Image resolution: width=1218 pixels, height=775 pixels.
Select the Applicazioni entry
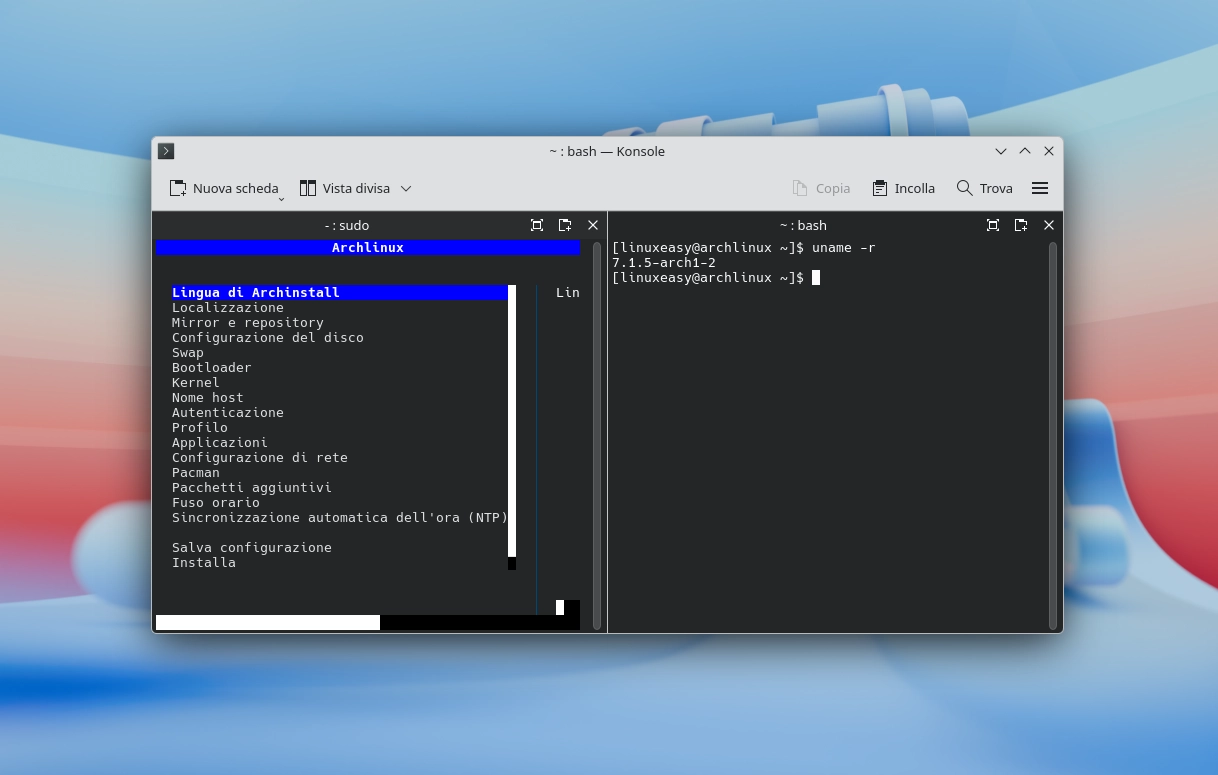tap(220, 442)
